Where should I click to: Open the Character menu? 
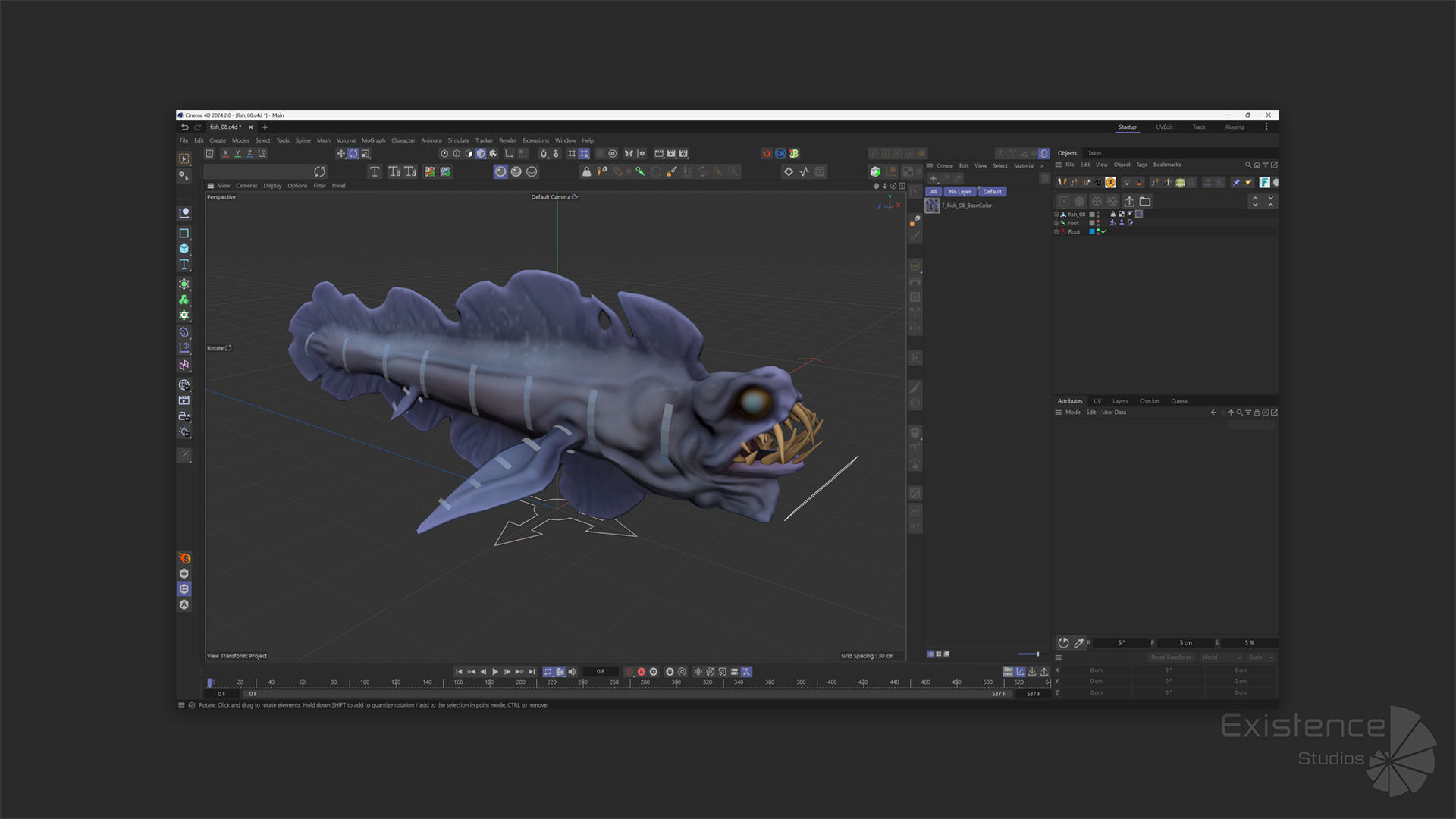tap(403, 140)
